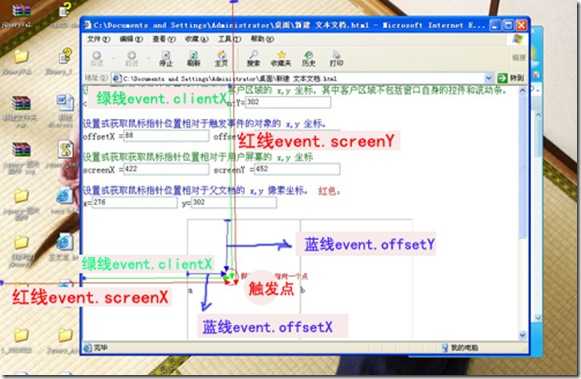The width and height of the screenshot is (581, 379).
Task: Click the page scrollbar down arrow
Action: click(x=523, y=335)
